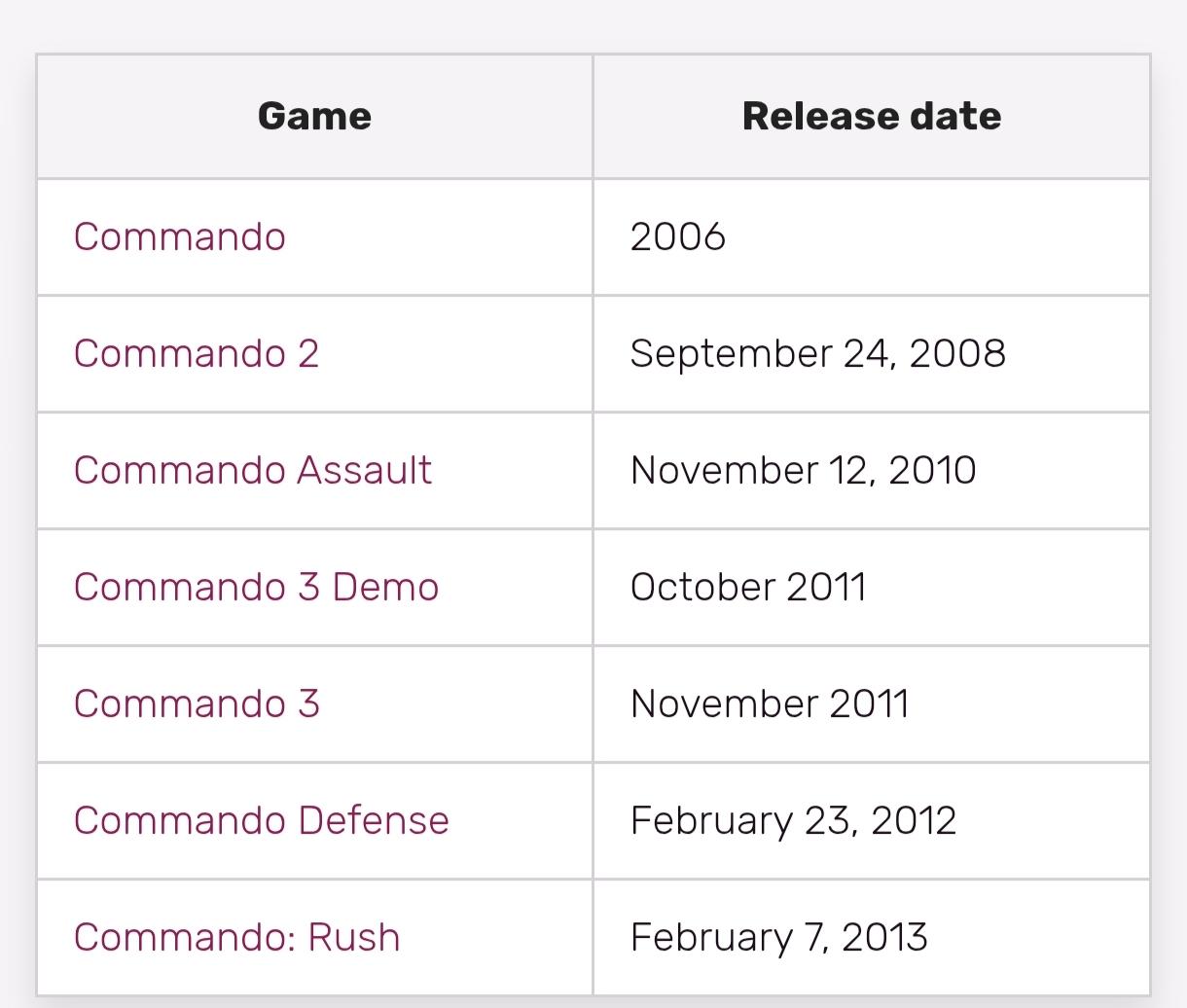Open the Commando Defense link

pyautogui.click(x=261, y=821)
